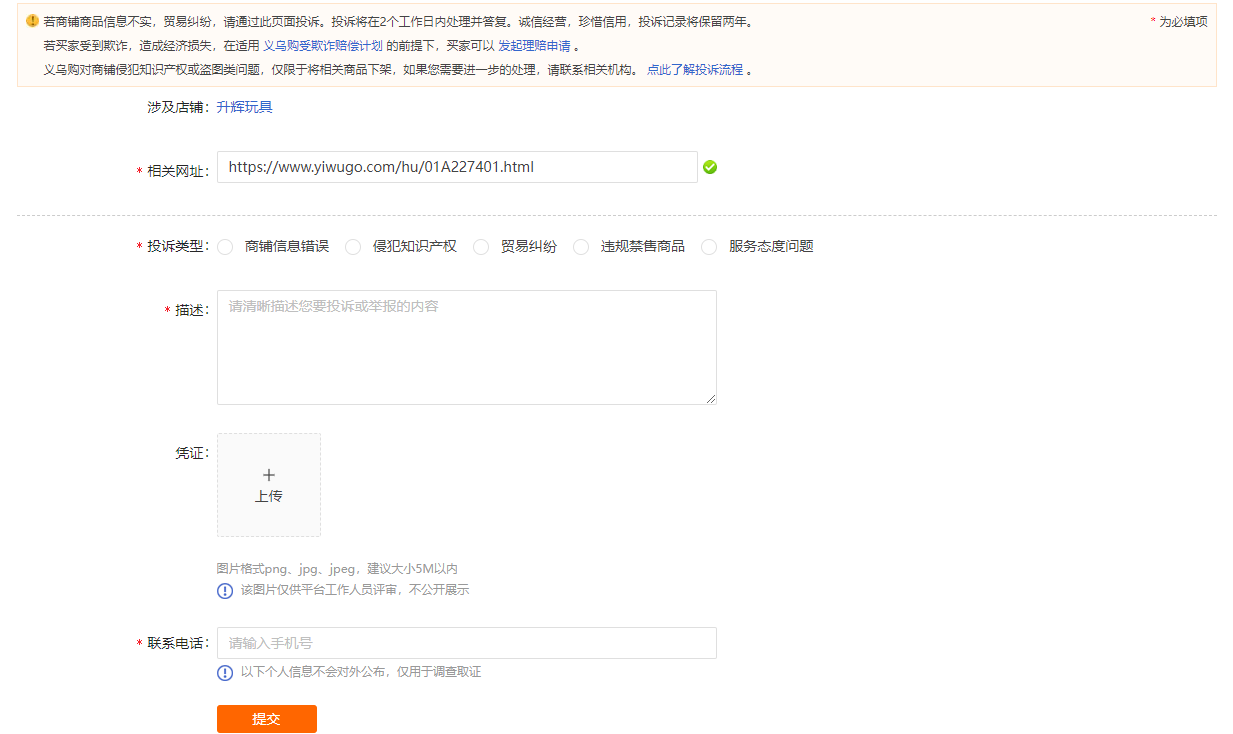Click the orange warning icon in the notice
Viewport: 1233px width, 734px height.
32,21
